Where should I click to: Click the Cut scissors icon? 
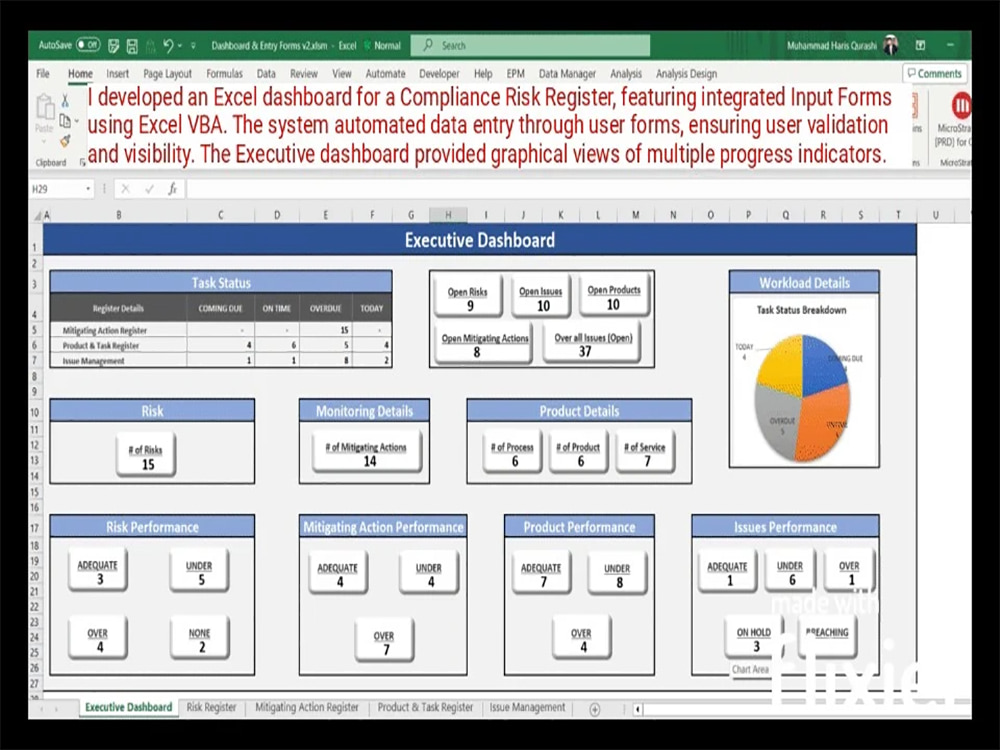pyautogui.click(x=65, y=100)
